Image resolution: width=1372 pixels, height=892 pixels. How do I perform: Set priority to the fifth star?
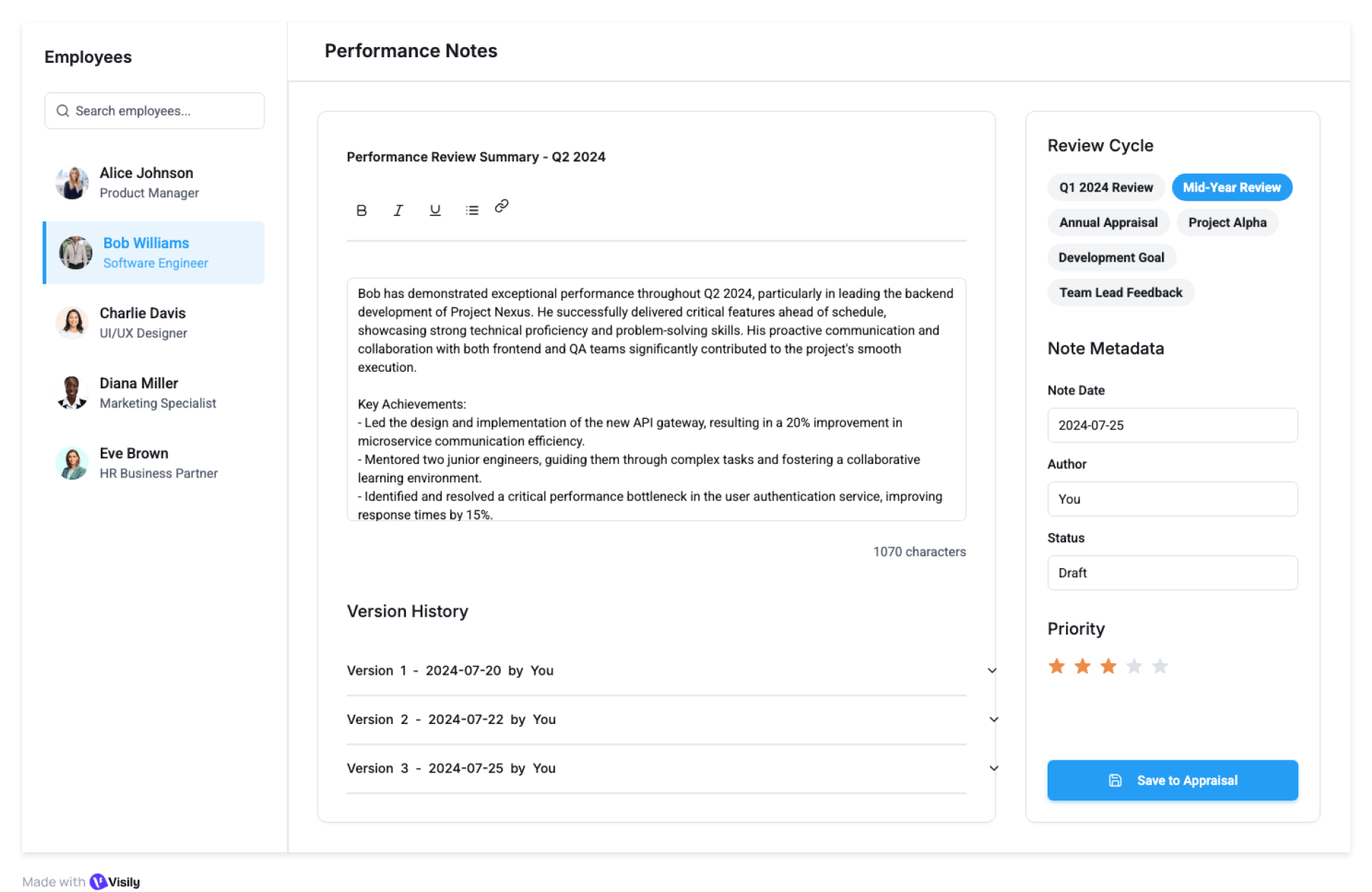coord(1160,666)
